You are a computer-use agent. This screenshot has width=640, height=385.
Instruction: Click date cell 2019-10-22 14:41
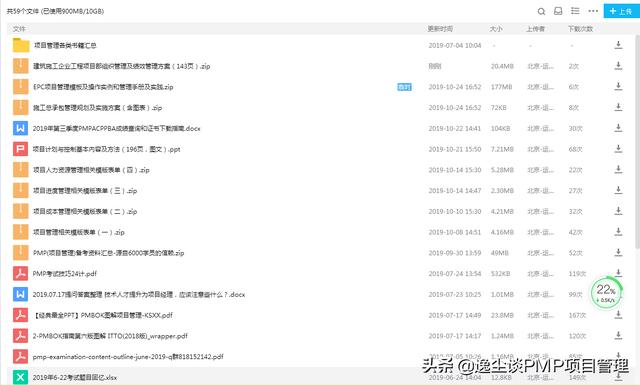tap(455, 128)
